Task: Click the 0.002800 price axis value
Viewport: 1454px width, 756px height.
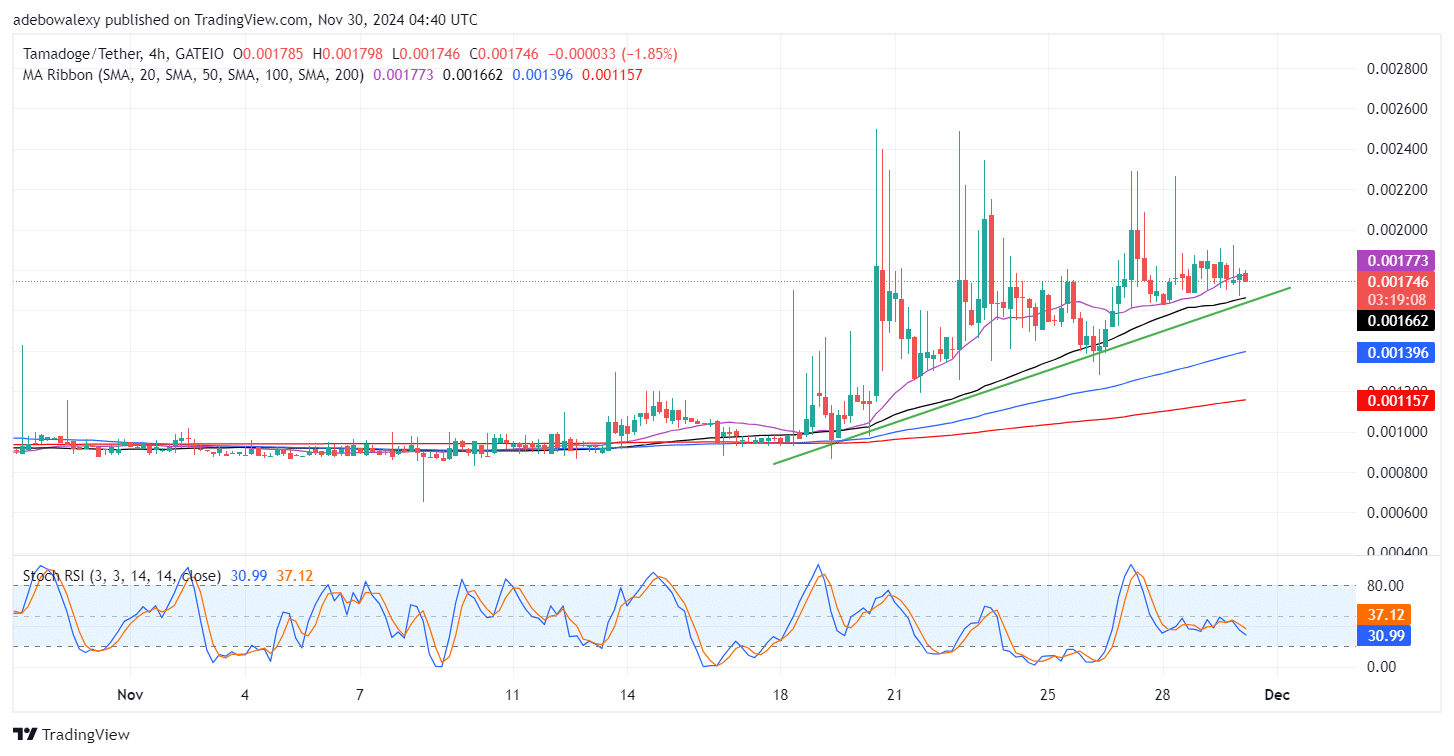Action: point(1396,69)
